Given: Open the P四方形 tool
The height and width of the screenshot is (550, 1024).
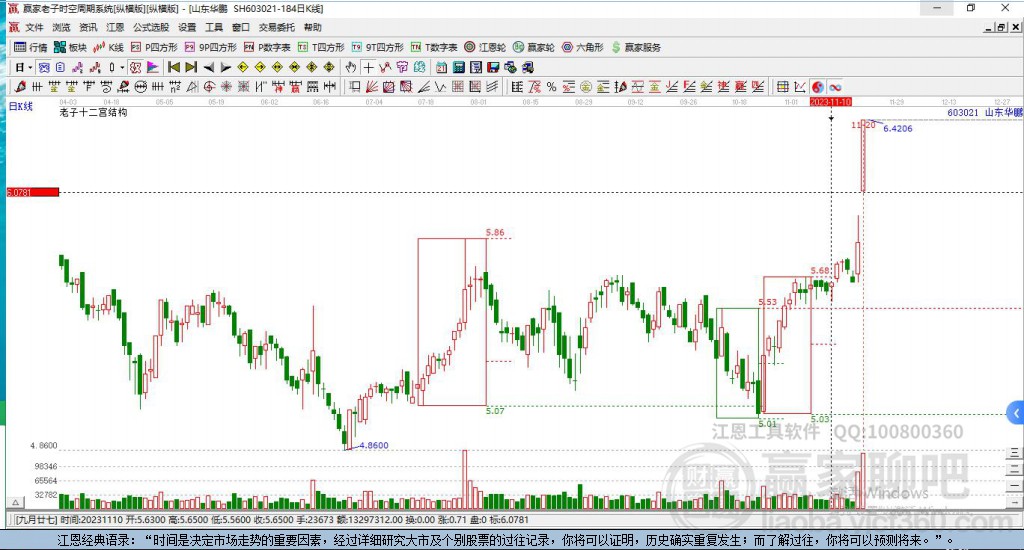Looking at the screenshot, I should (154, 47).
